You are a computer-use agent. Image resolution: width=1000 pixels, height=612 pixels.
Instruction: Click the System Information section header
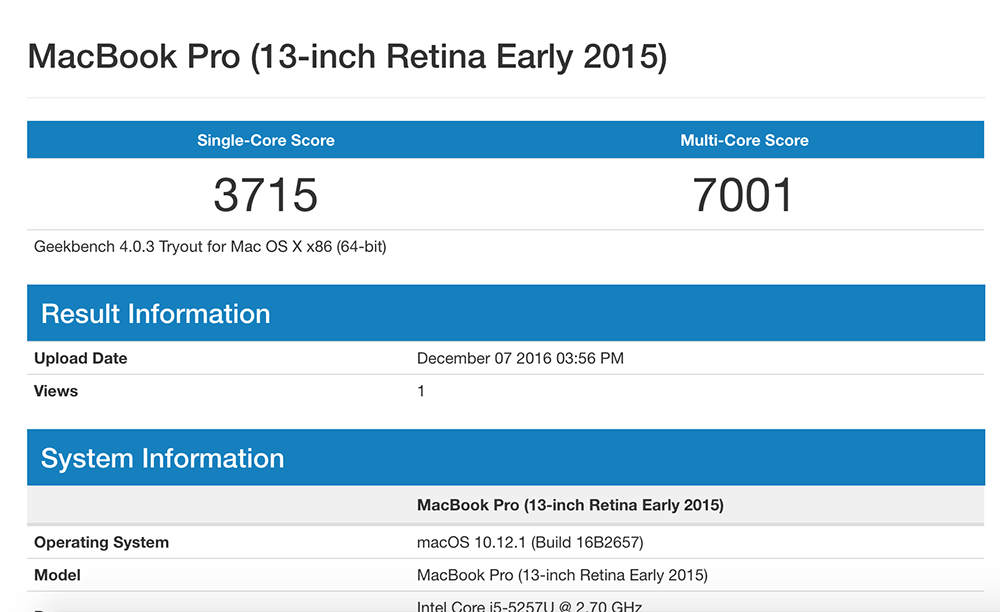pyautogui.click(x=163, y=459)
